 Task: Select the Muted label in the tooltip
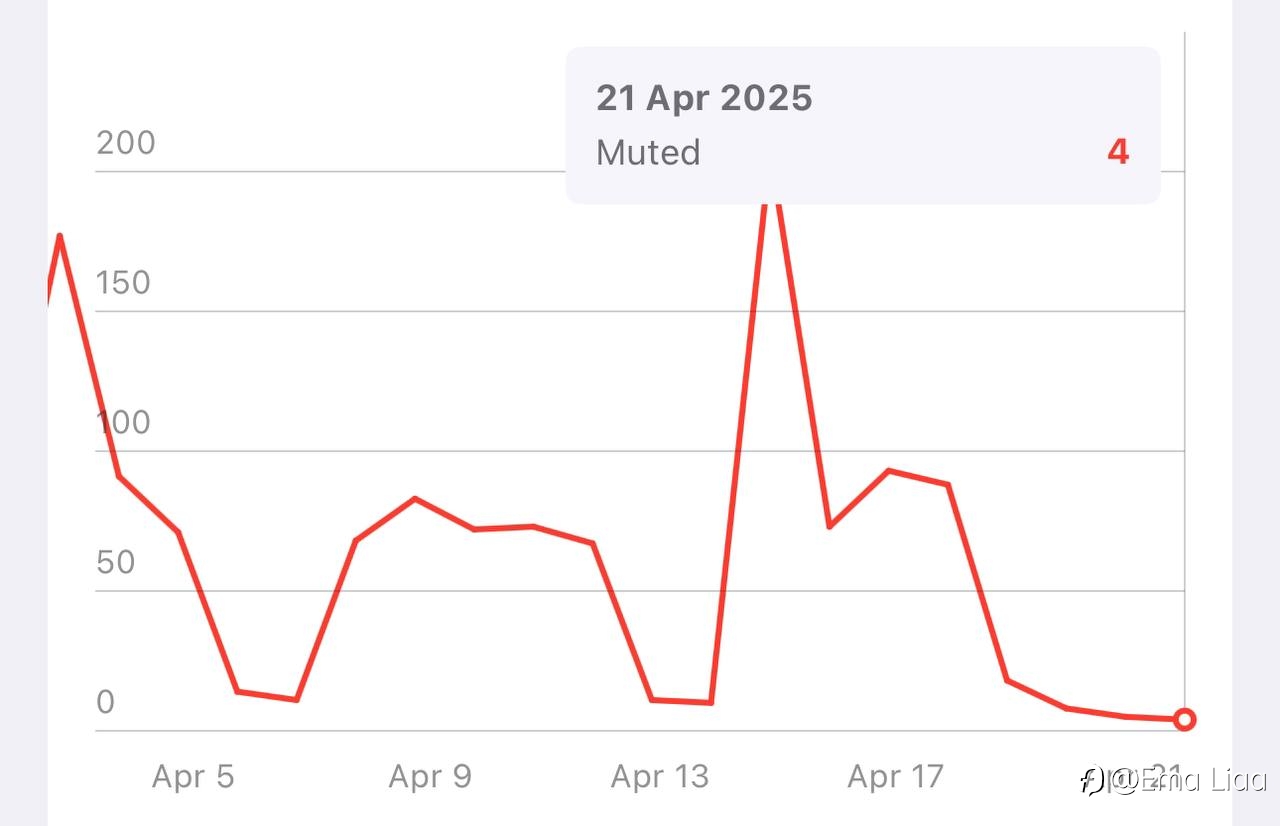(x=648, y=152)
